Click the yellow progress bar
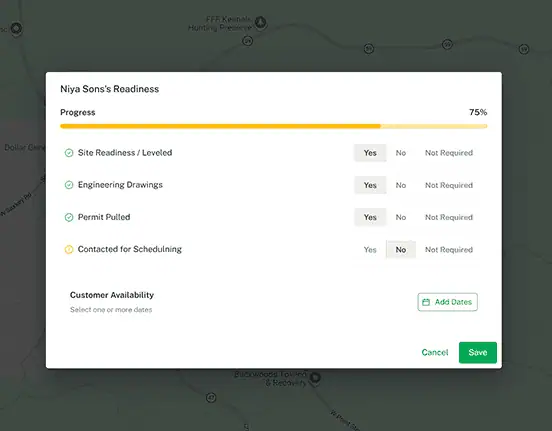The width and height of the screenshot is (552, 431). pyautogui.click(x=274, y=126)
